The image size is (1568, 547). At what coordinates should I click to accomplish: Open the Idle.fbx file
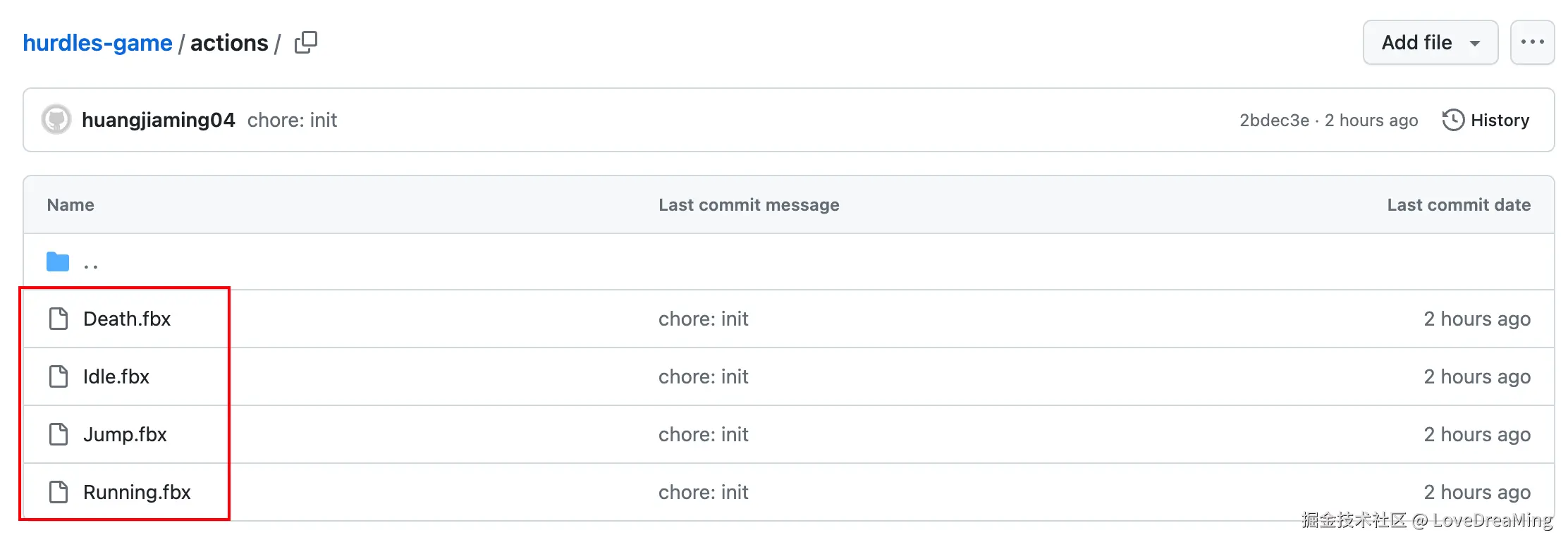[x=116, y=376]
